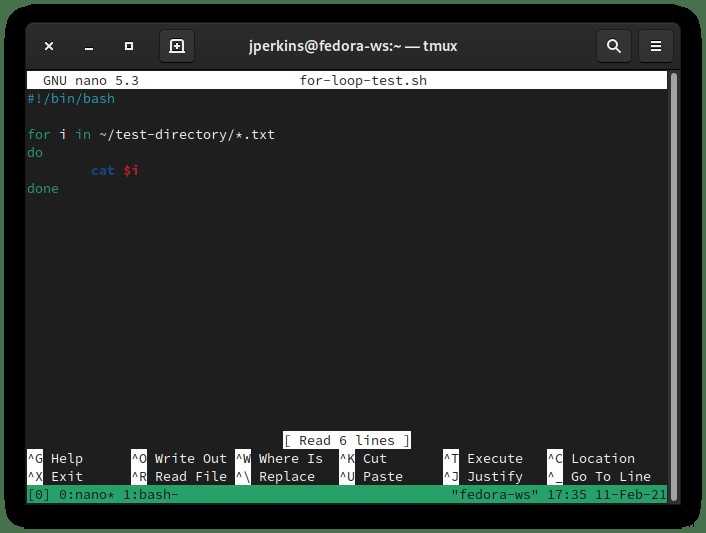706x533 pixels.
Task: Click ^R Read File shortcut
Action: [179, 476]
